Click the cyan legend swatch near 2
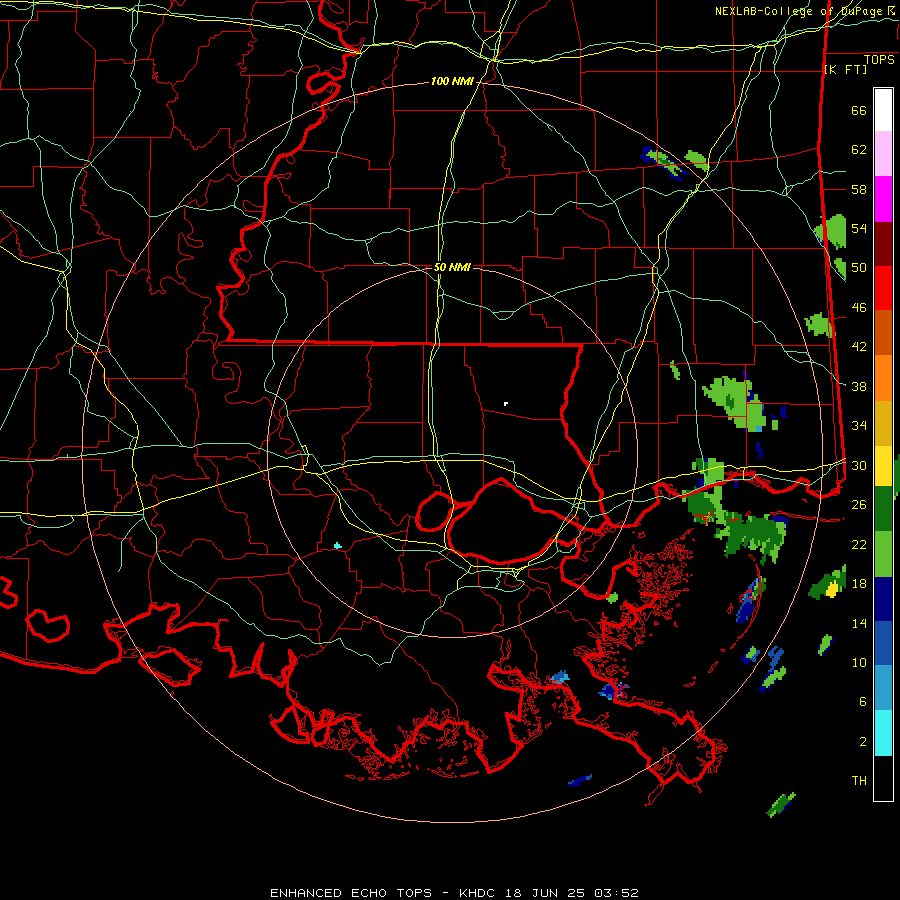Image resolution: width=900 pixels, height=900 pixels. pyautogui.click(x=883, y=733)
